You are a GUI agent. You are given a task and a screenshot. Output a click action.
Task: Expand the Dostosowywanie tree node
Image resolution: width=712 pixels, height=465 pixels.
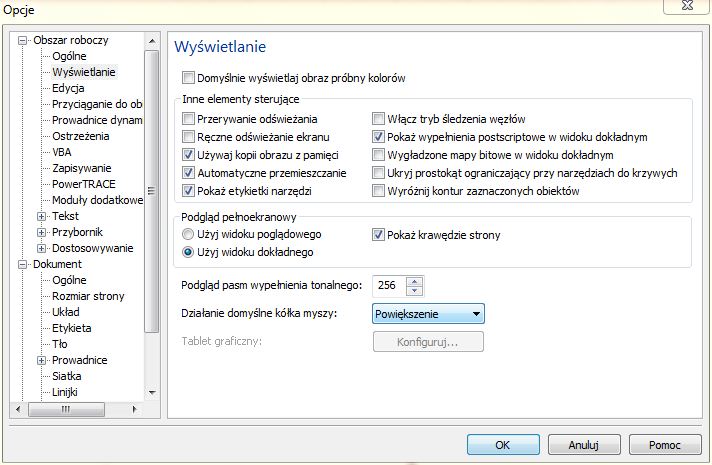41,248
